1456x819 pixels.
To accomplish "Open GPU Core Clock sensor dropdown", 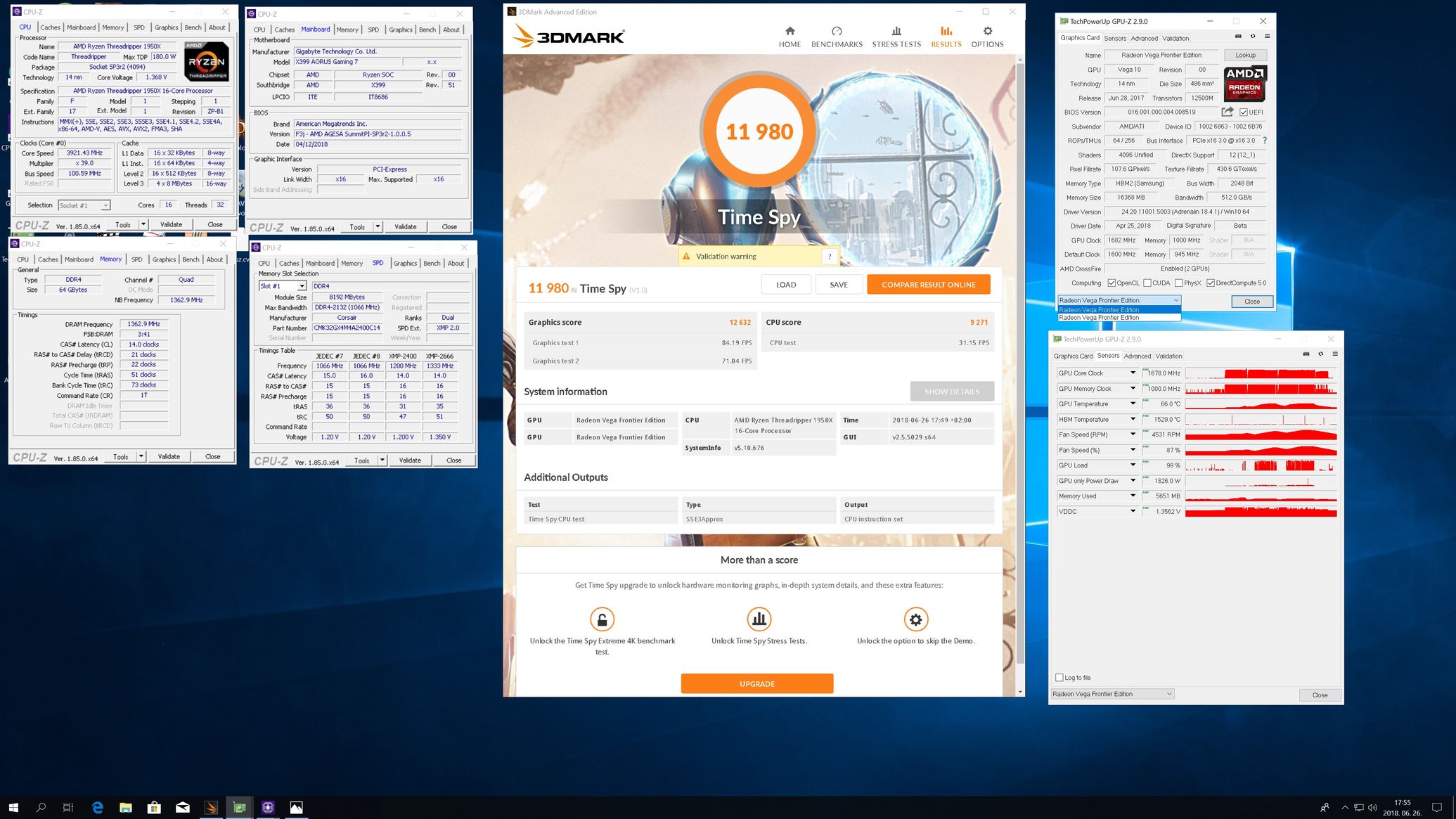I will 1132,373.
